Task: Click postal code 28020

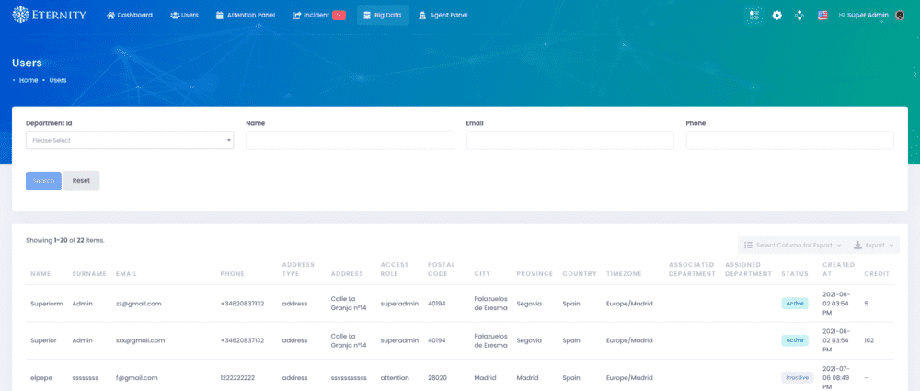Action: 437,378
